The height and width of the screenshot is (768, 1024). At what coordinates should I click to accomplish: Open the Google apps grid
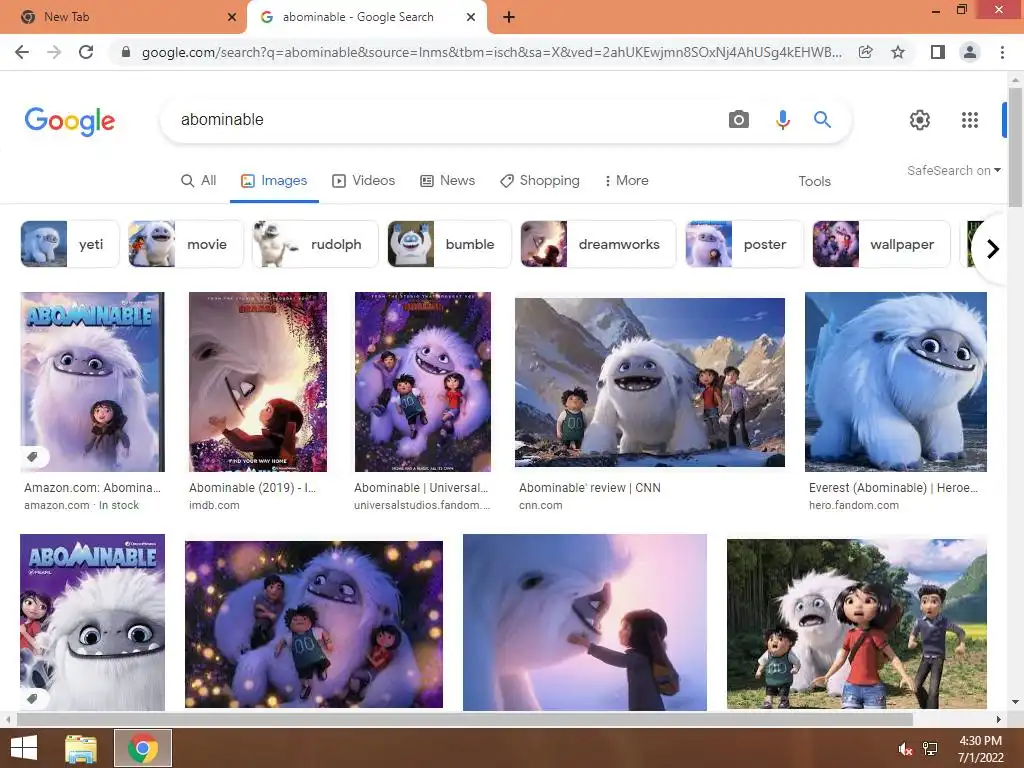pyautogui.click(x=970, y=120)
